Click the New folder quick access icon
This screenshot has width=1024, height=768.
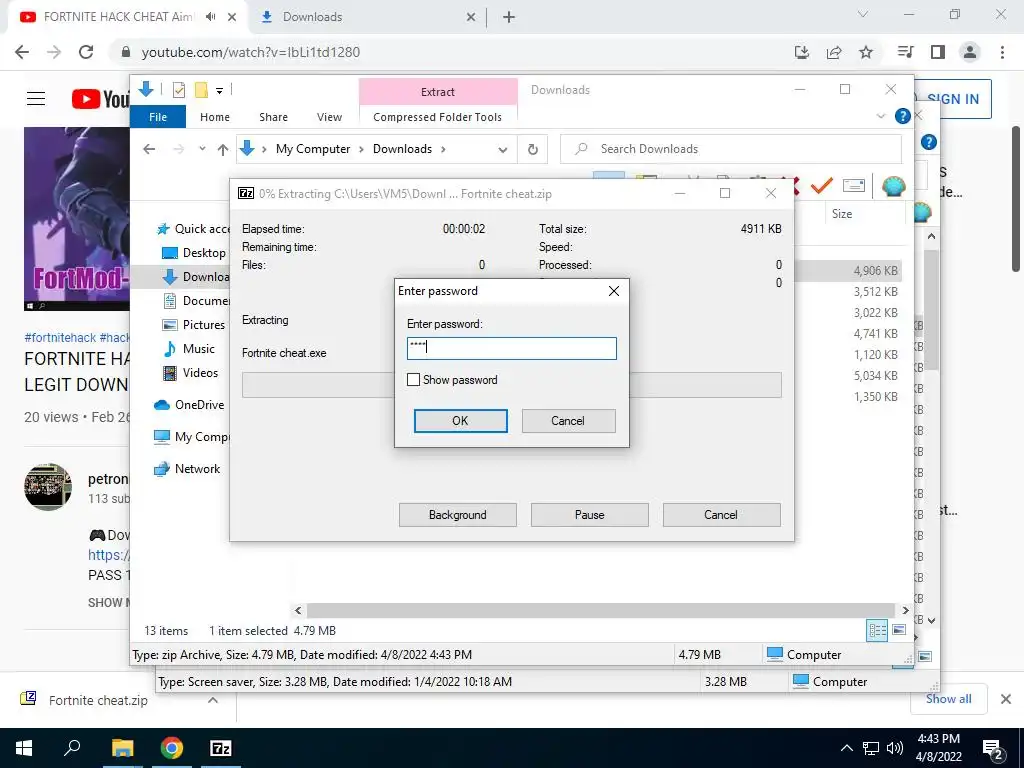click(201, 90)
